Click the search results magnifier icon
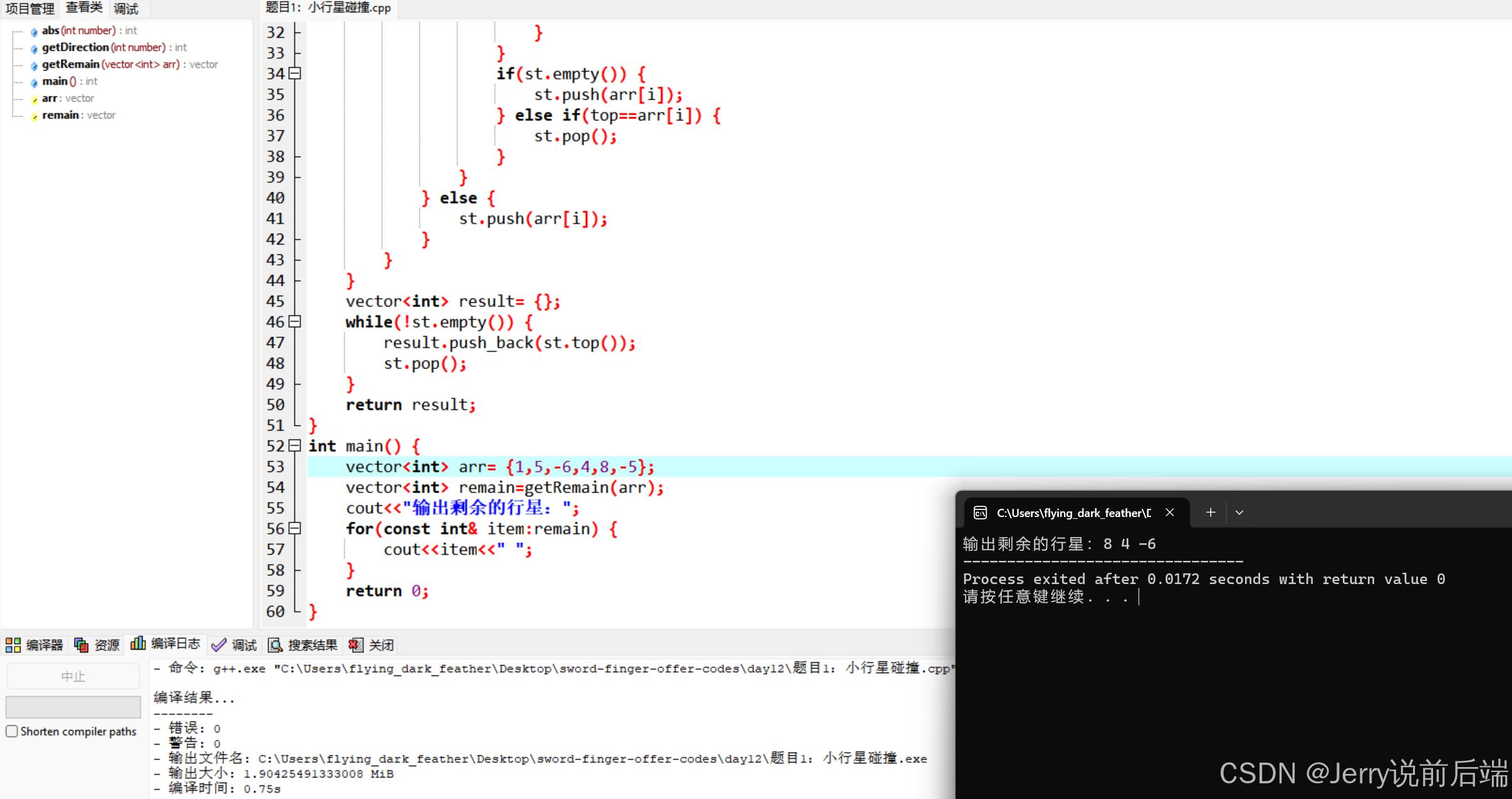 275,645
